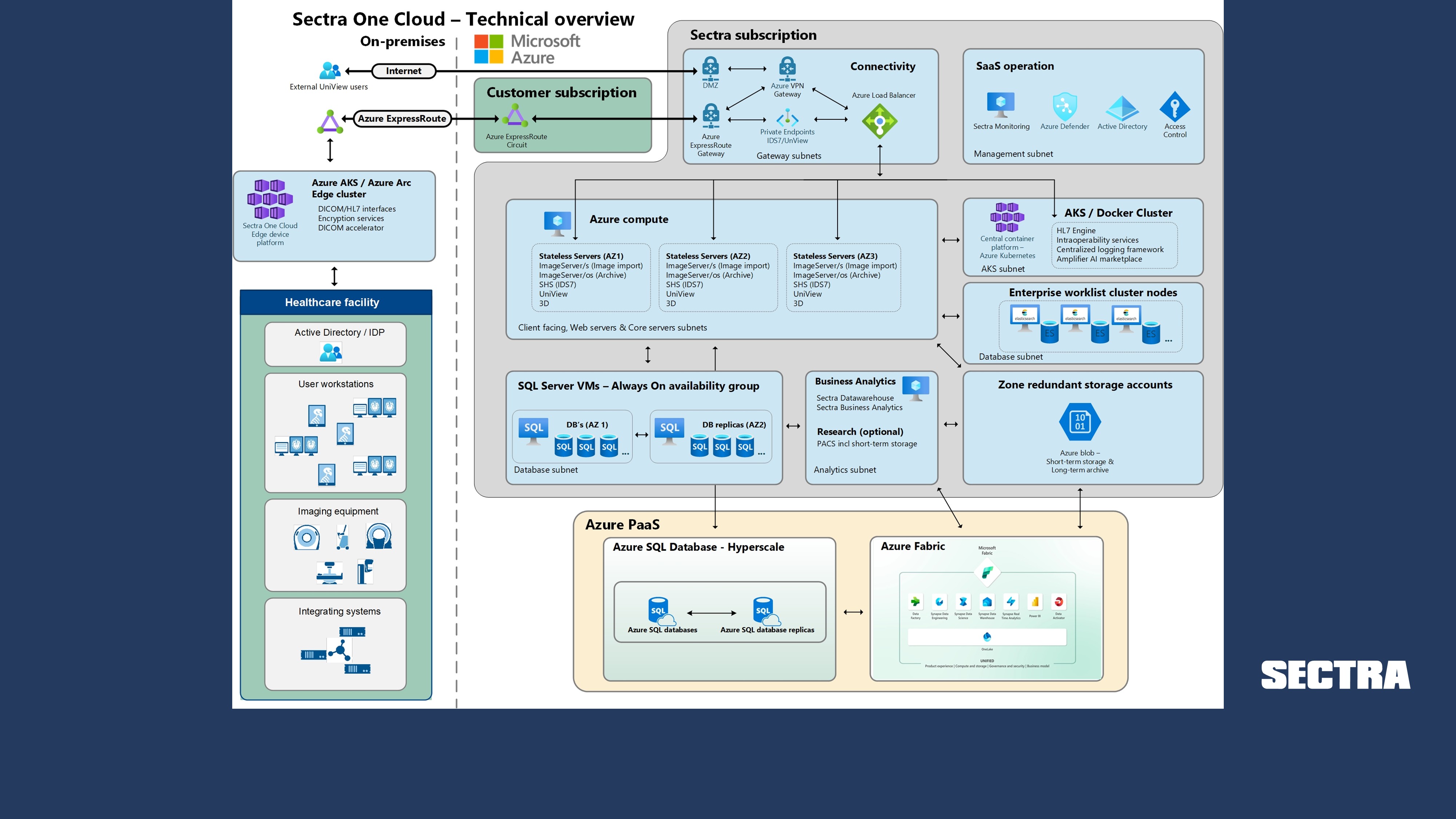1456x819 pixels.
Task: Click the Azure ExpressRoute label pill
Action: coord(402,119)
